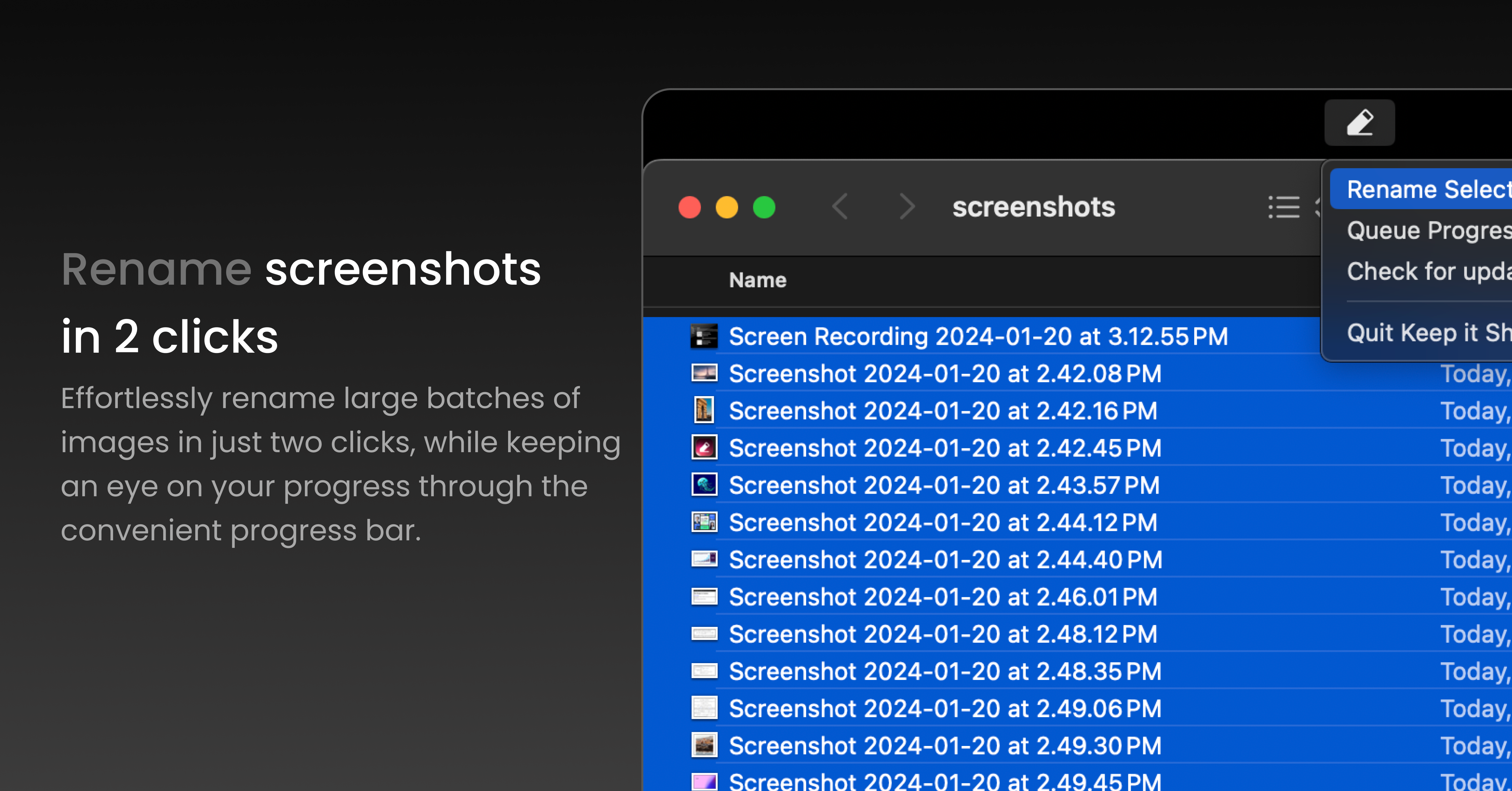Select Screenshot 2024-01-20 at 2.48.35 PM file

click(x=944, y=671)
